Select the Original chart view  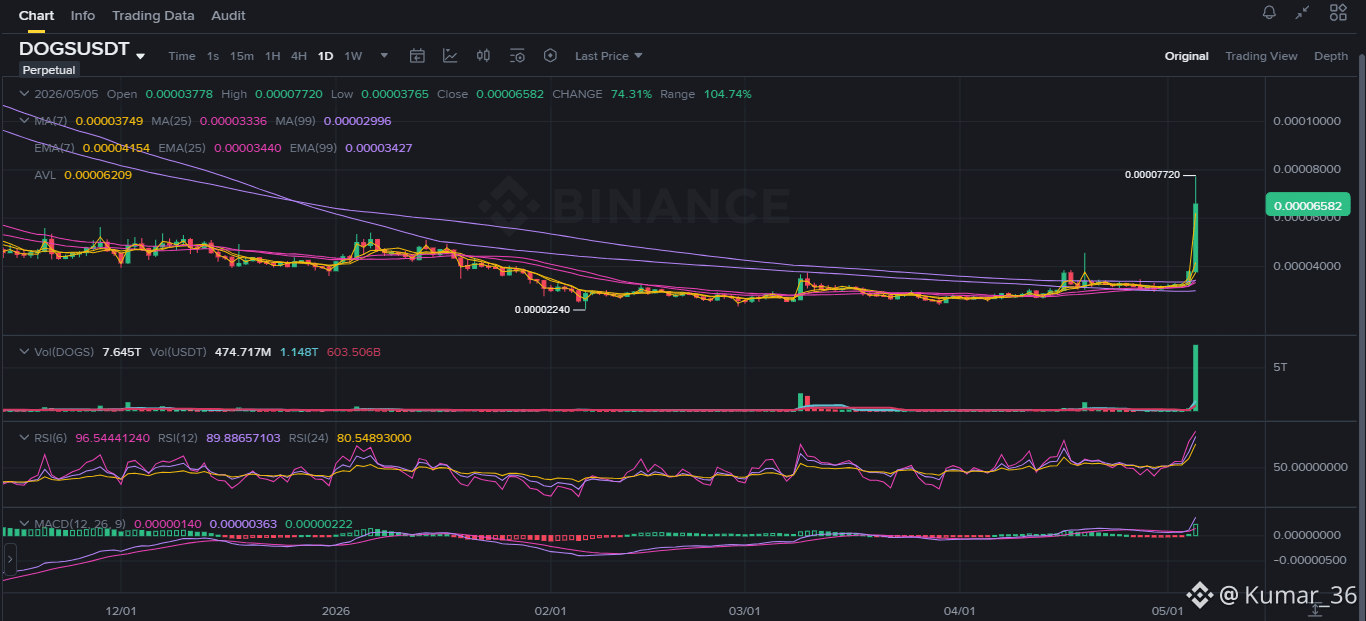click(1186, 56)
